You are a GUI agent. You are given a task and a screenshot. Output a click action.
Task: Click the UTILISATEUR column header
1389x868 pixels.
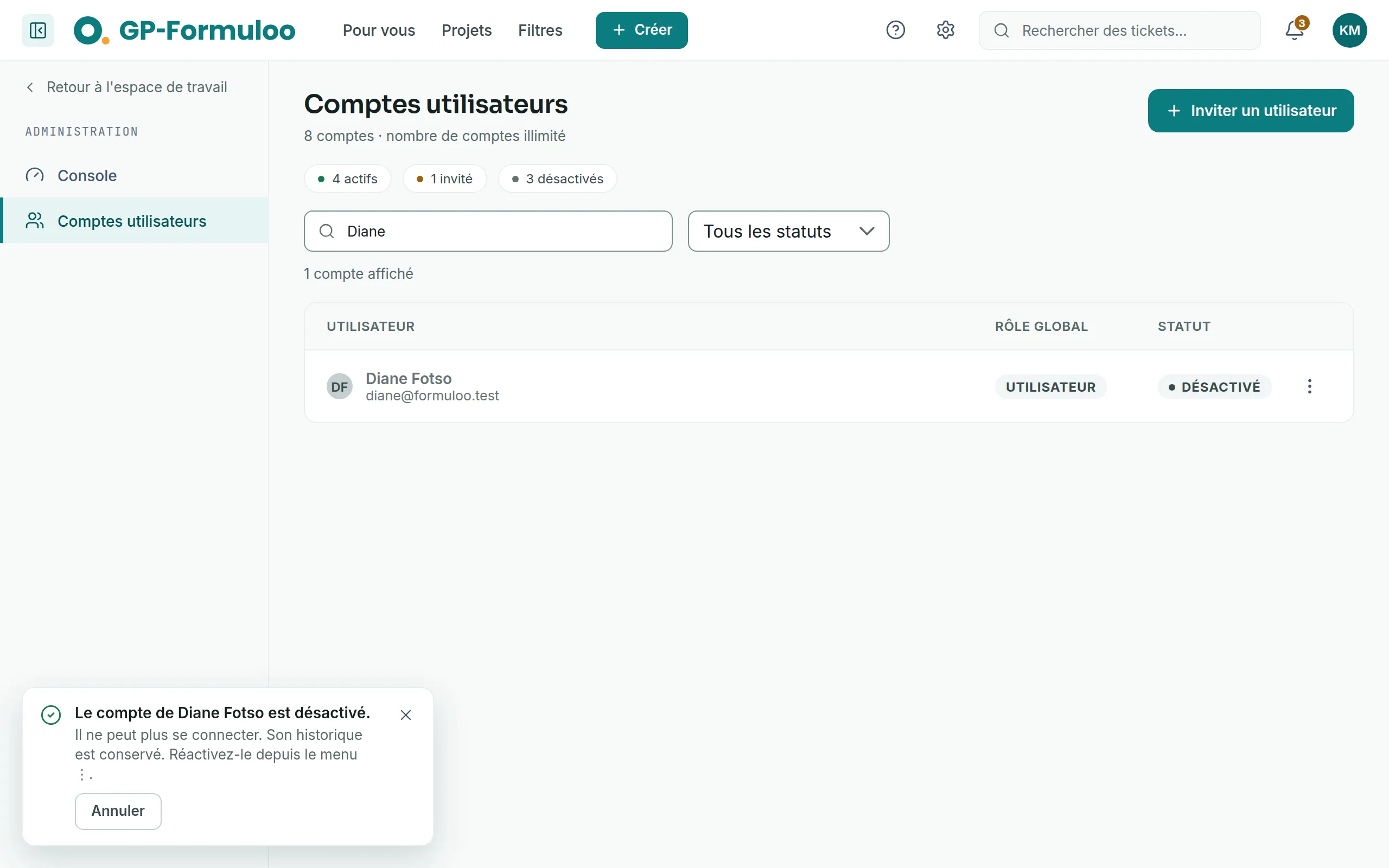click(371, 326)
